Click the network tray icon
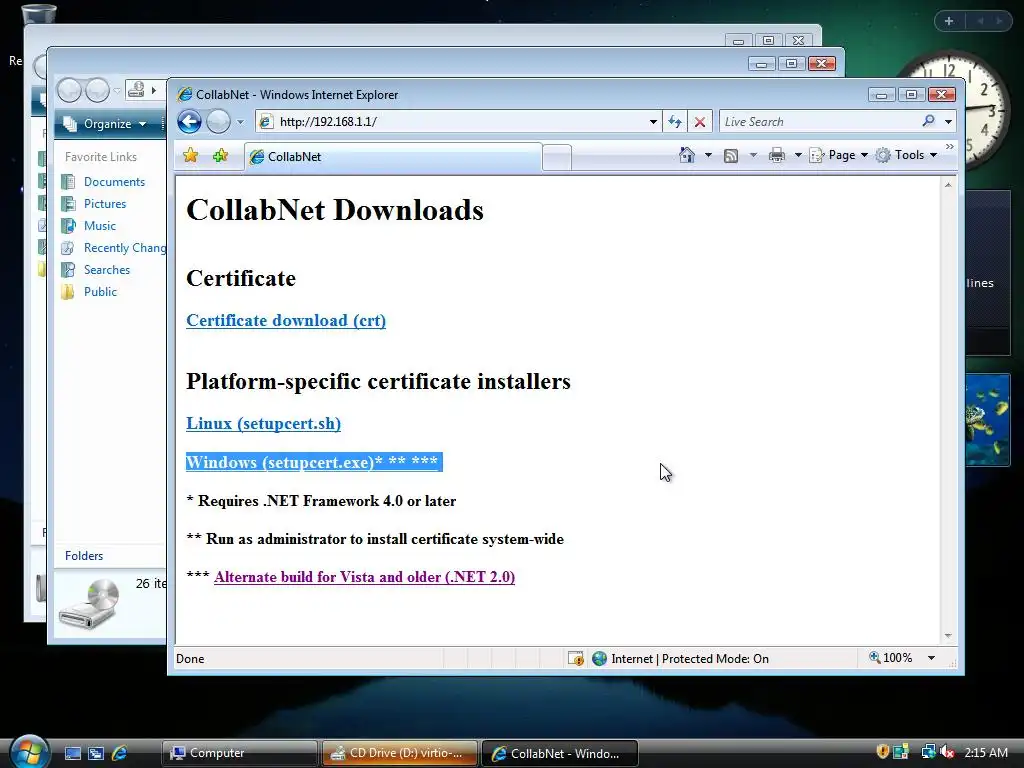The height and width of the screenshot is (768, 1024). click(x=927, y=752)
